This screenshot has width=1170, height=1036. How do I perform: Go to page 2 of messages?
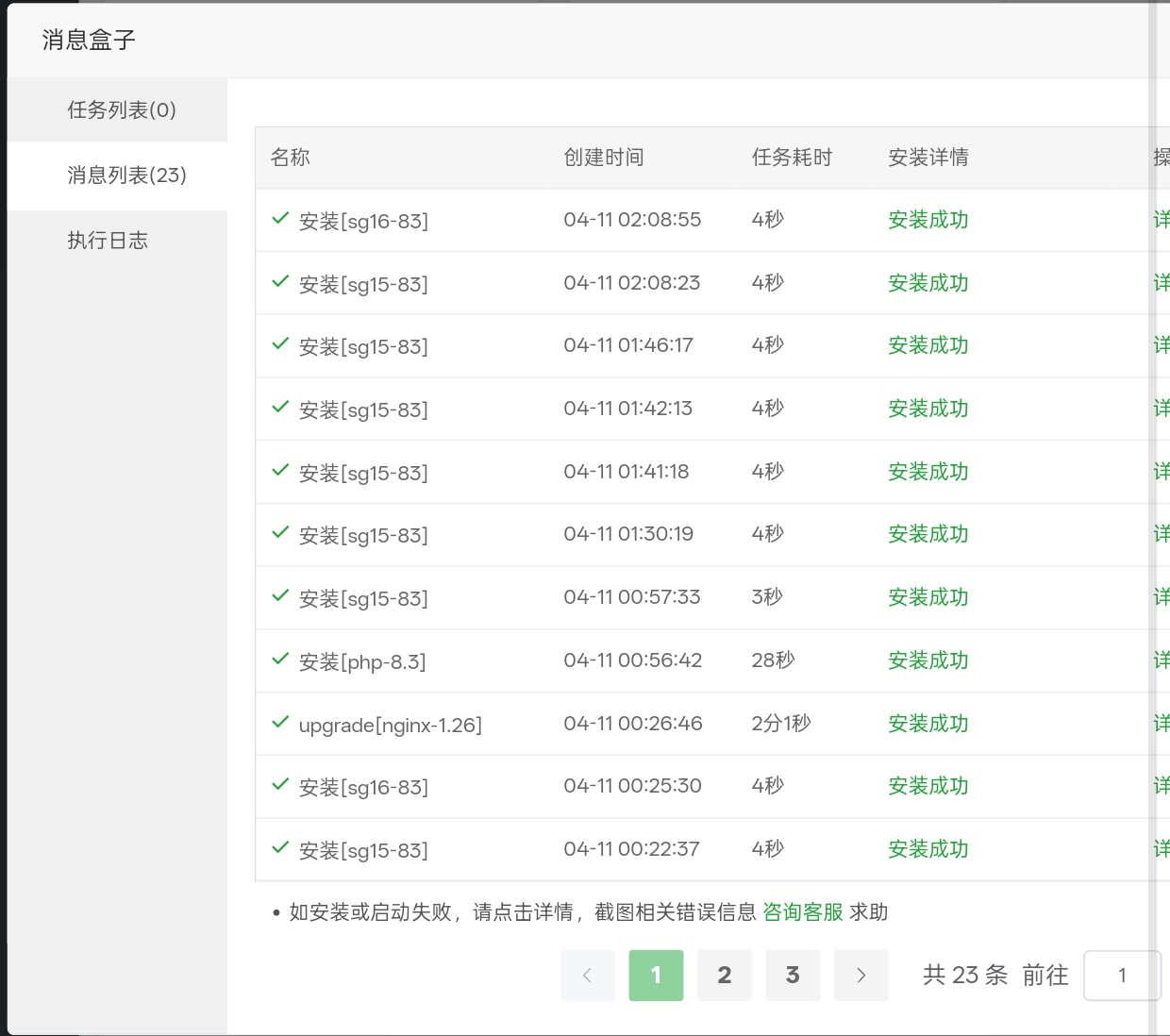[724, 976]
